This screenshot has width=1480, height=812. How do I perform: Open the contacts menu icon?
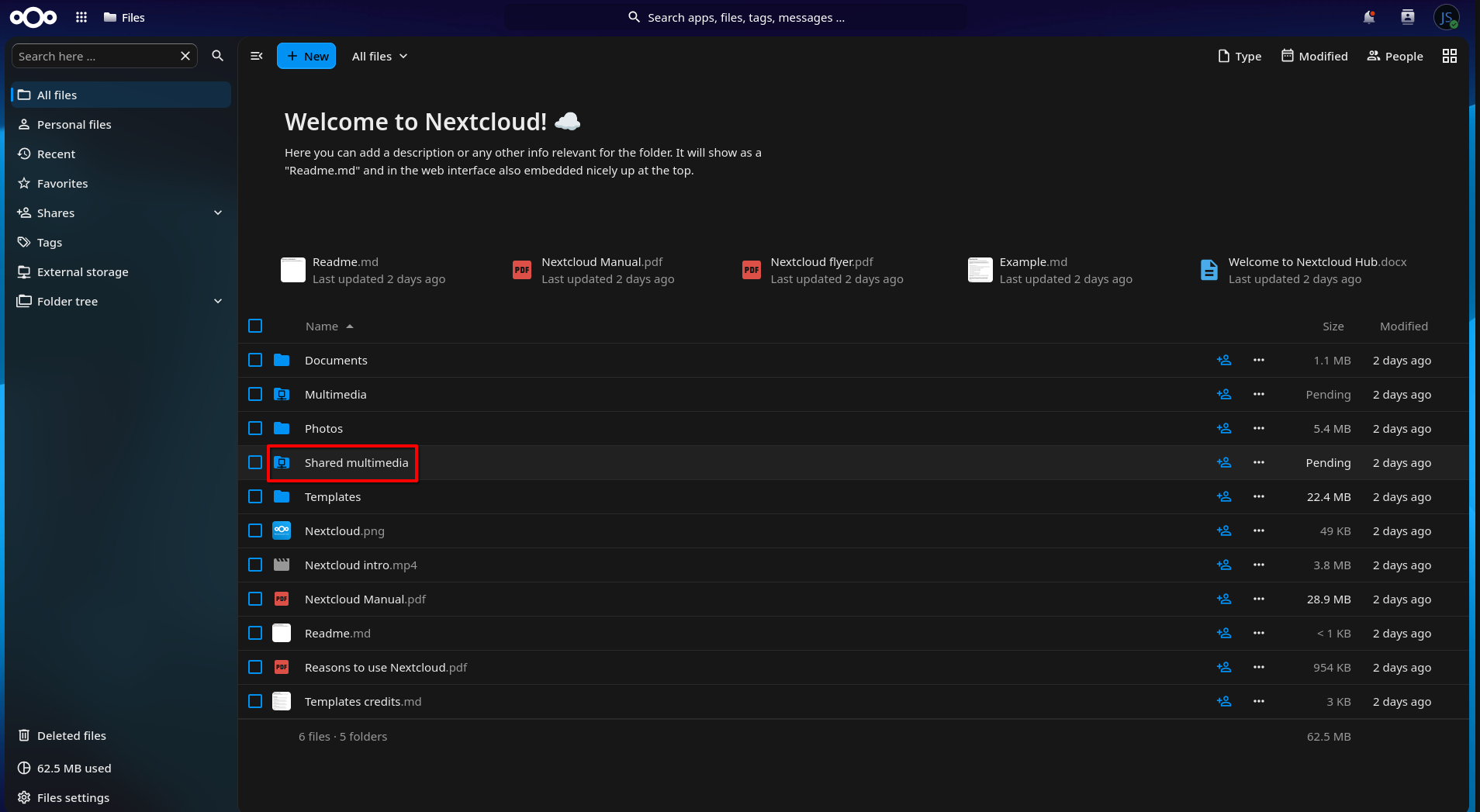(1408, 17)
